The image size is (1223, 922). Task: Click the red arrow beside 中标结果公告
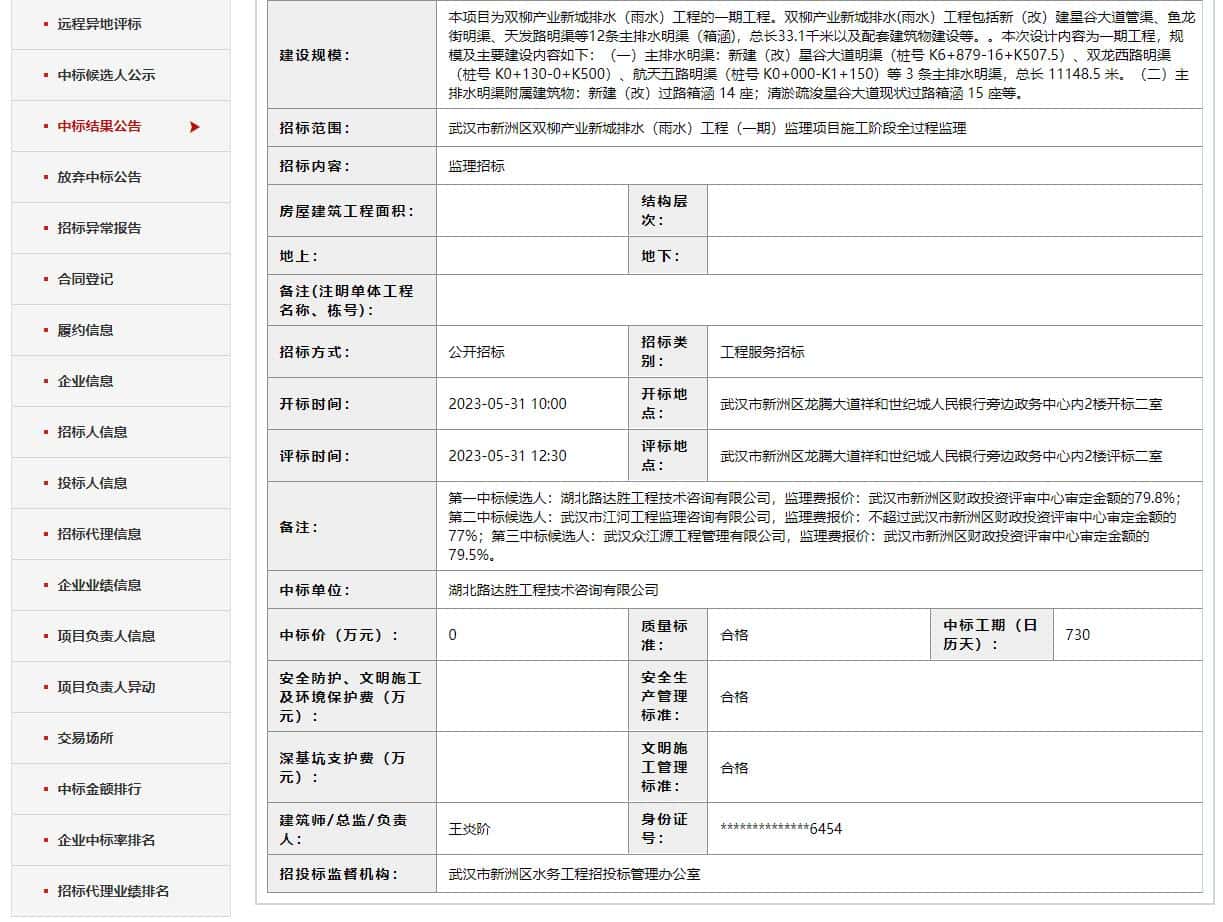[x=194, y=127]
